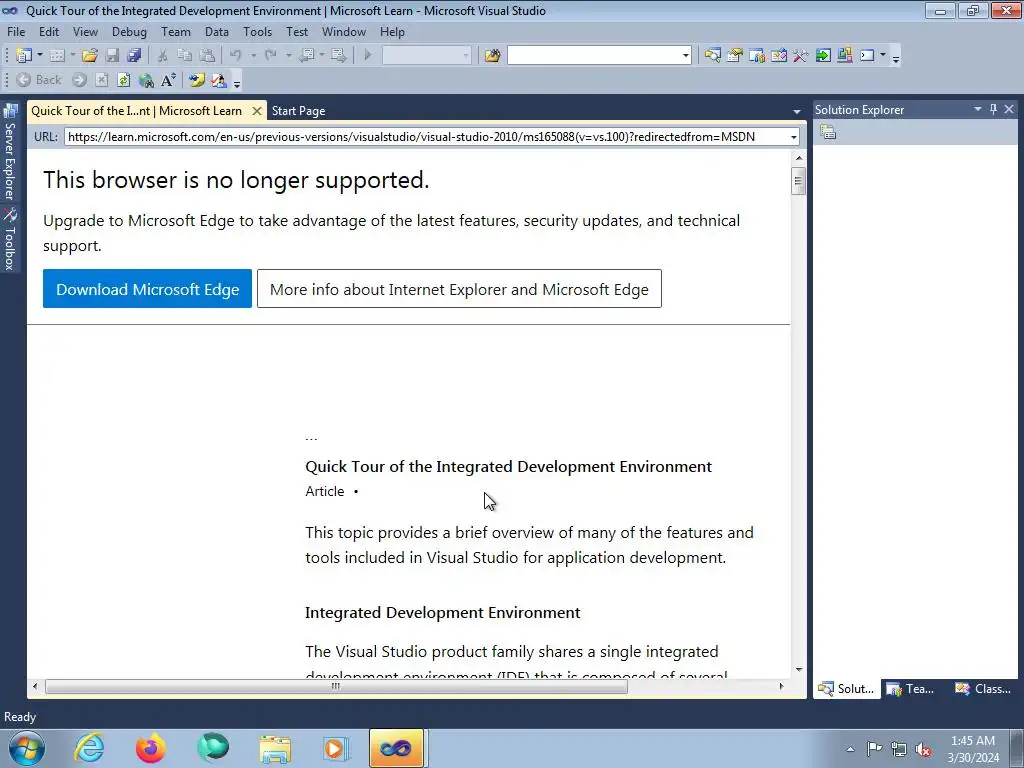Click the vertical scrollbar thumb of the page
This screenshot has width=1024, height=768.
pyautogui.click(x=799, y=181)
